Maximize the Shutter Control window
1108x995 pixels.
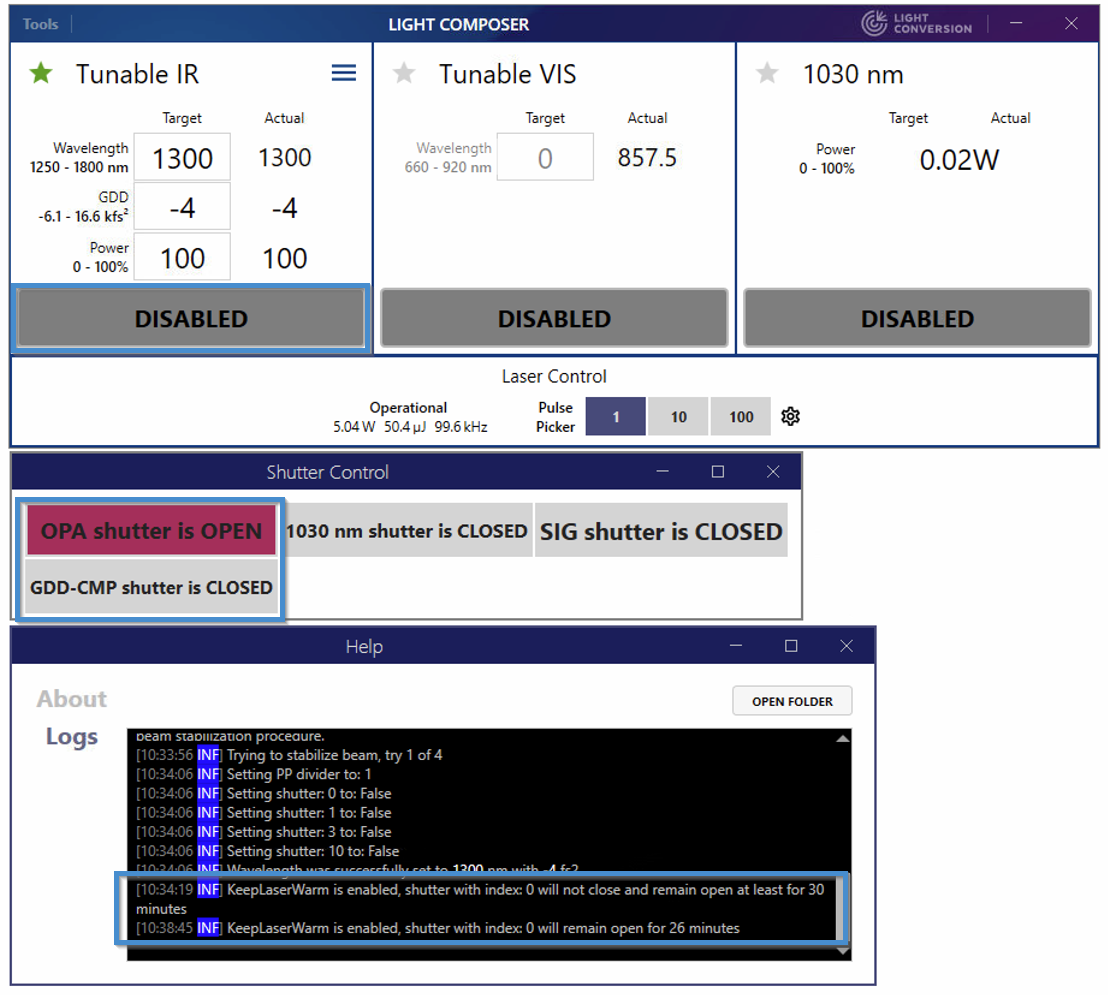(718, 471)
